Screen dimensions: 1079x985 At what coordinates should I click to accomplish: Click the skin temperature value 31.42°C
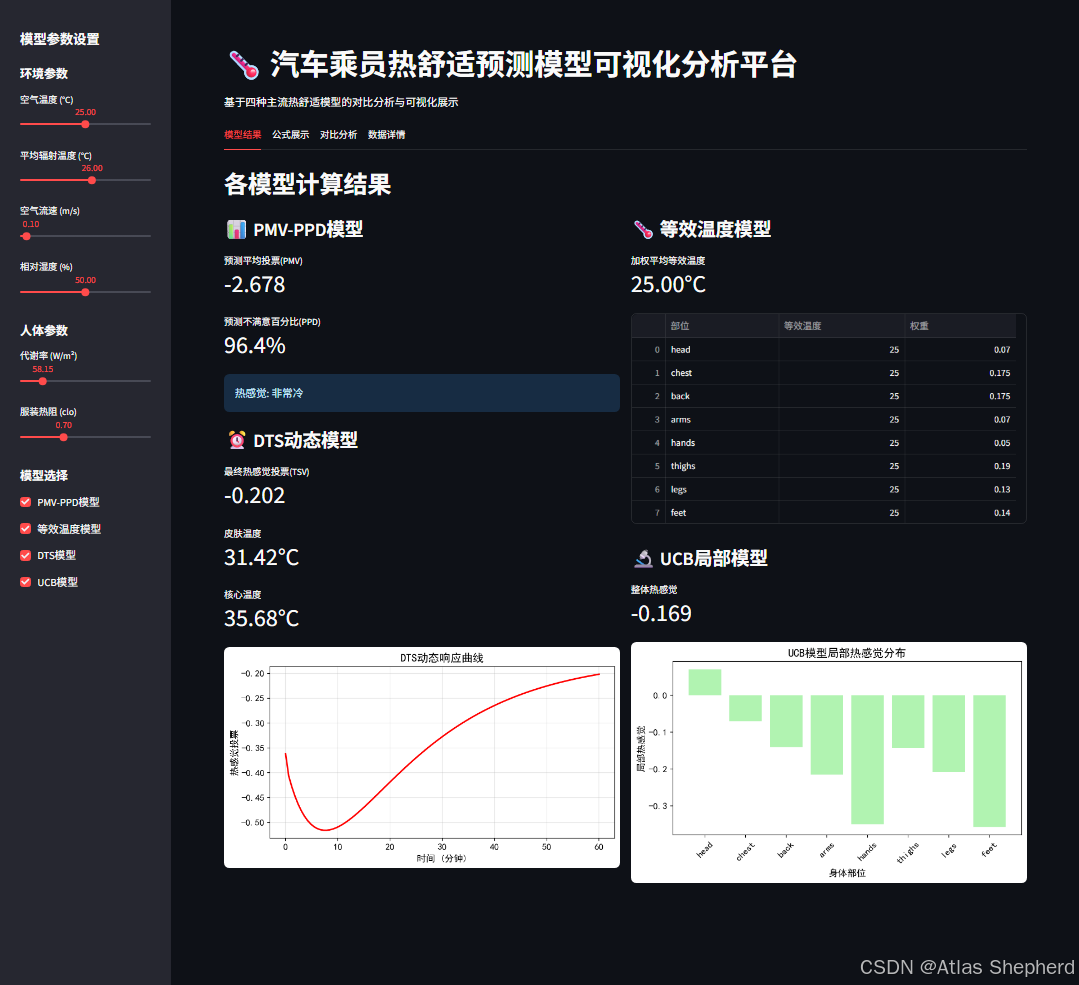pos(261,557)
